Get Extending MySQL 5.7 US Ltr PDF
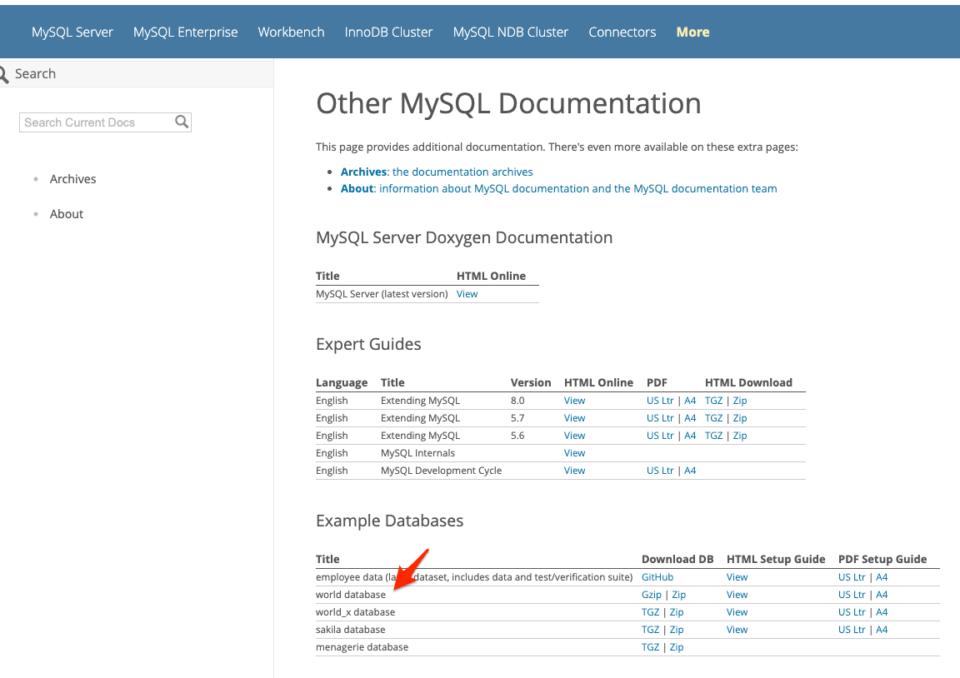 tap(660, 418)
